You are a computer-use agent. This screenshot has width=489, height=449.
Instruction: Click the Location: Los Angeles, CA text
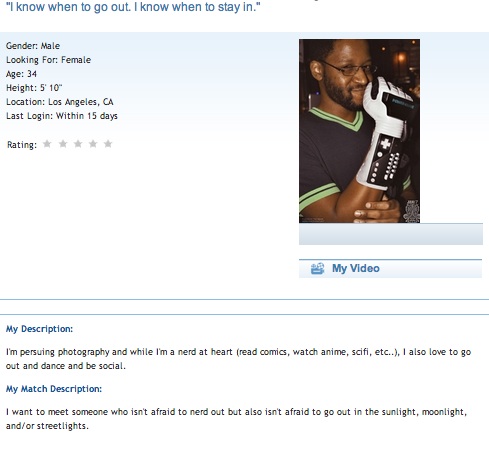tap(60, 102)
